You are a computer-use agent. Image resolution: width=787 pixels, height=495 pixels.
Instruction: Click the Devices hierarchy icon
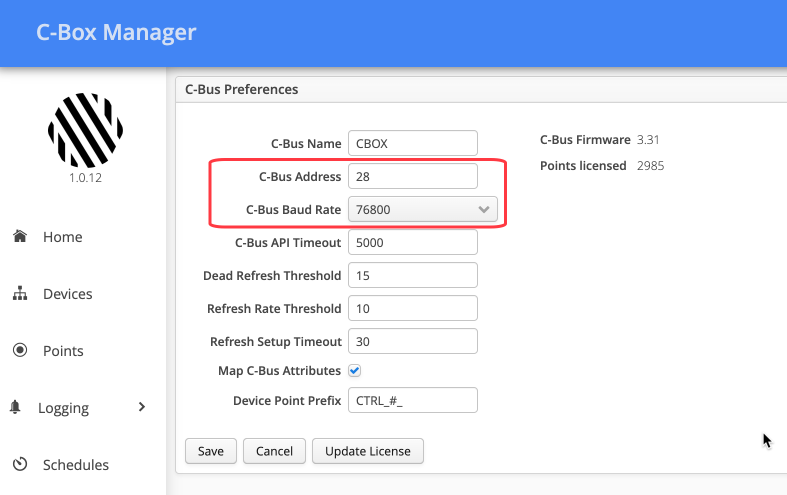pos(19,294)
